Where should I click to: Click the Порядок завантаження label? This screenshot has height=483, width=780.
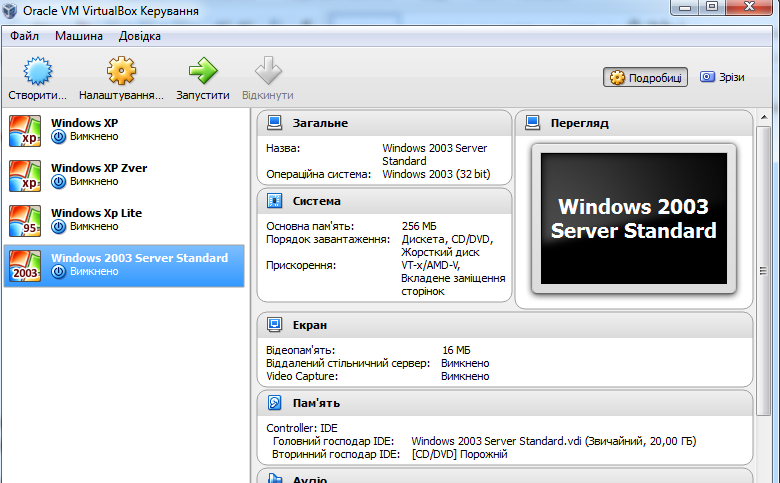click(x=328, y=239)
